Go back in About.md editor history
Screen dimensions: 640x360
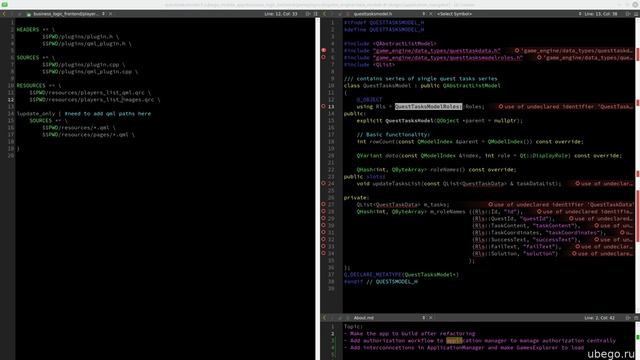click(x=325, y=318)
